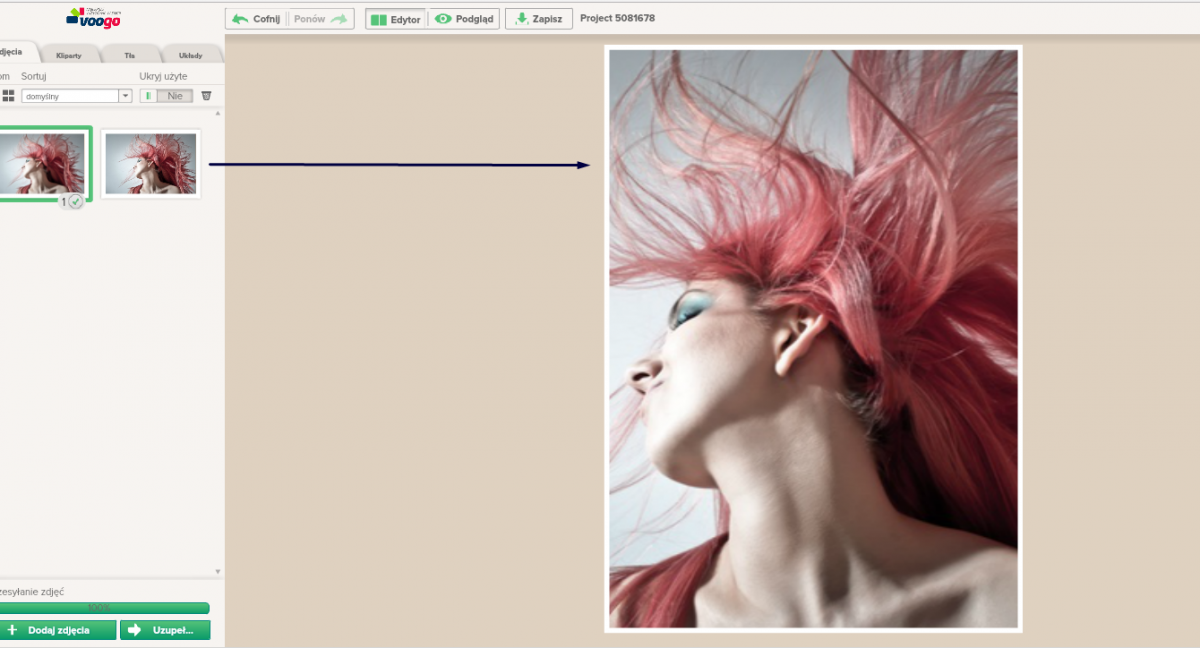Click the Voogo logo
The width and height of the screenshot is (1200, 648).
click(93, 16)
